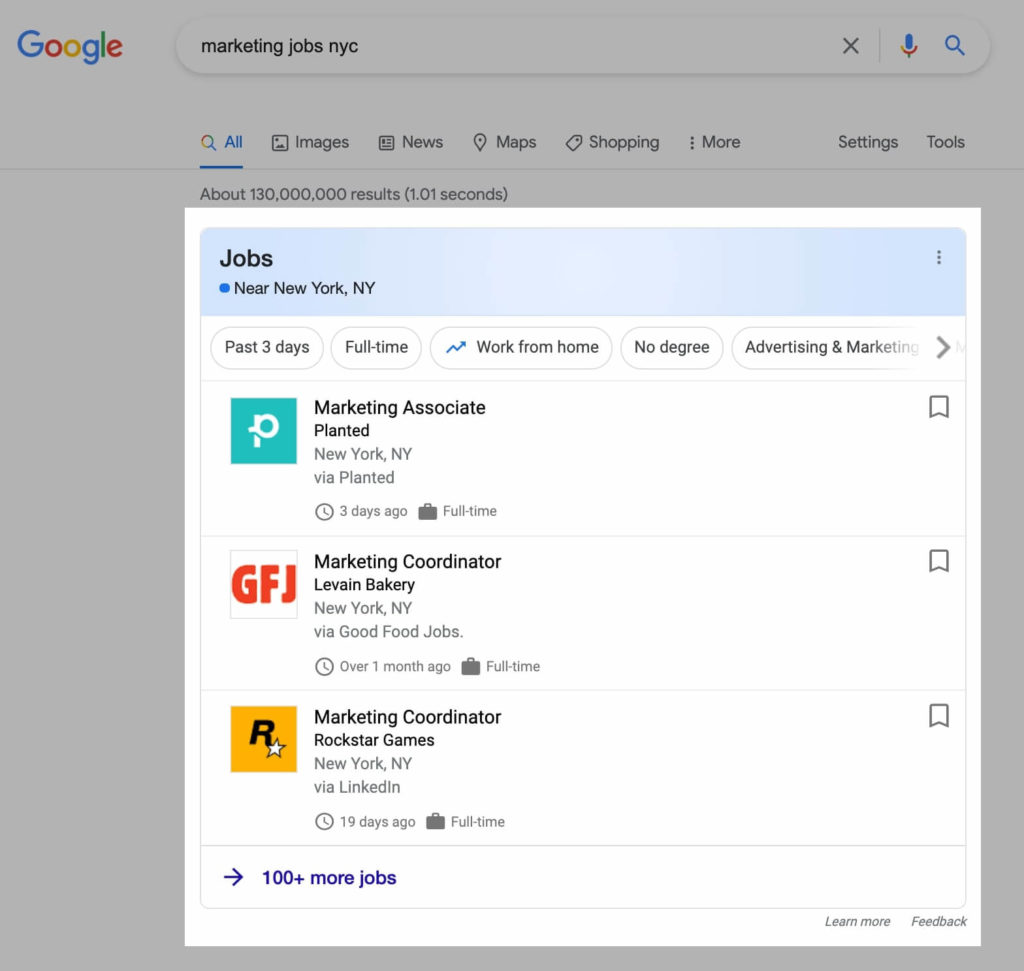The height and width of the screenshot is (971, 1024).
Task: Send Feedback on job results
Action: [x=938, y=921]
